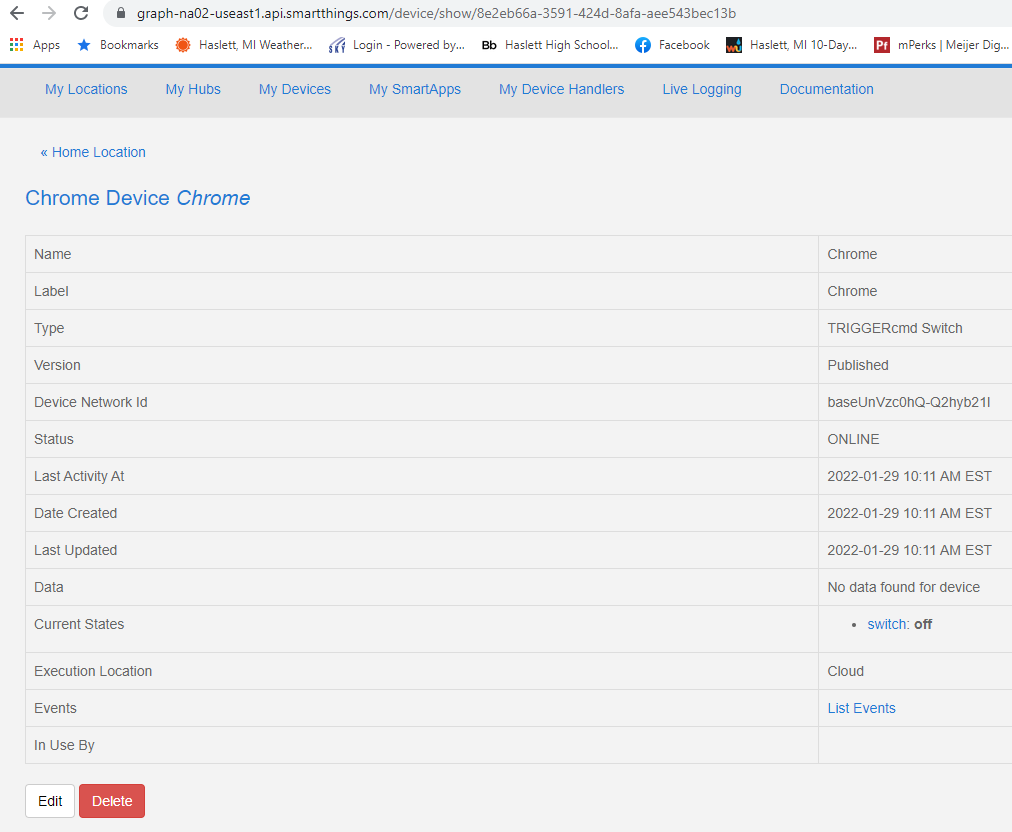Image resolution: width=1012 pixels, height=832 pixels.
Task: Return to Home Location link
Action: click(x=93, y=152)
